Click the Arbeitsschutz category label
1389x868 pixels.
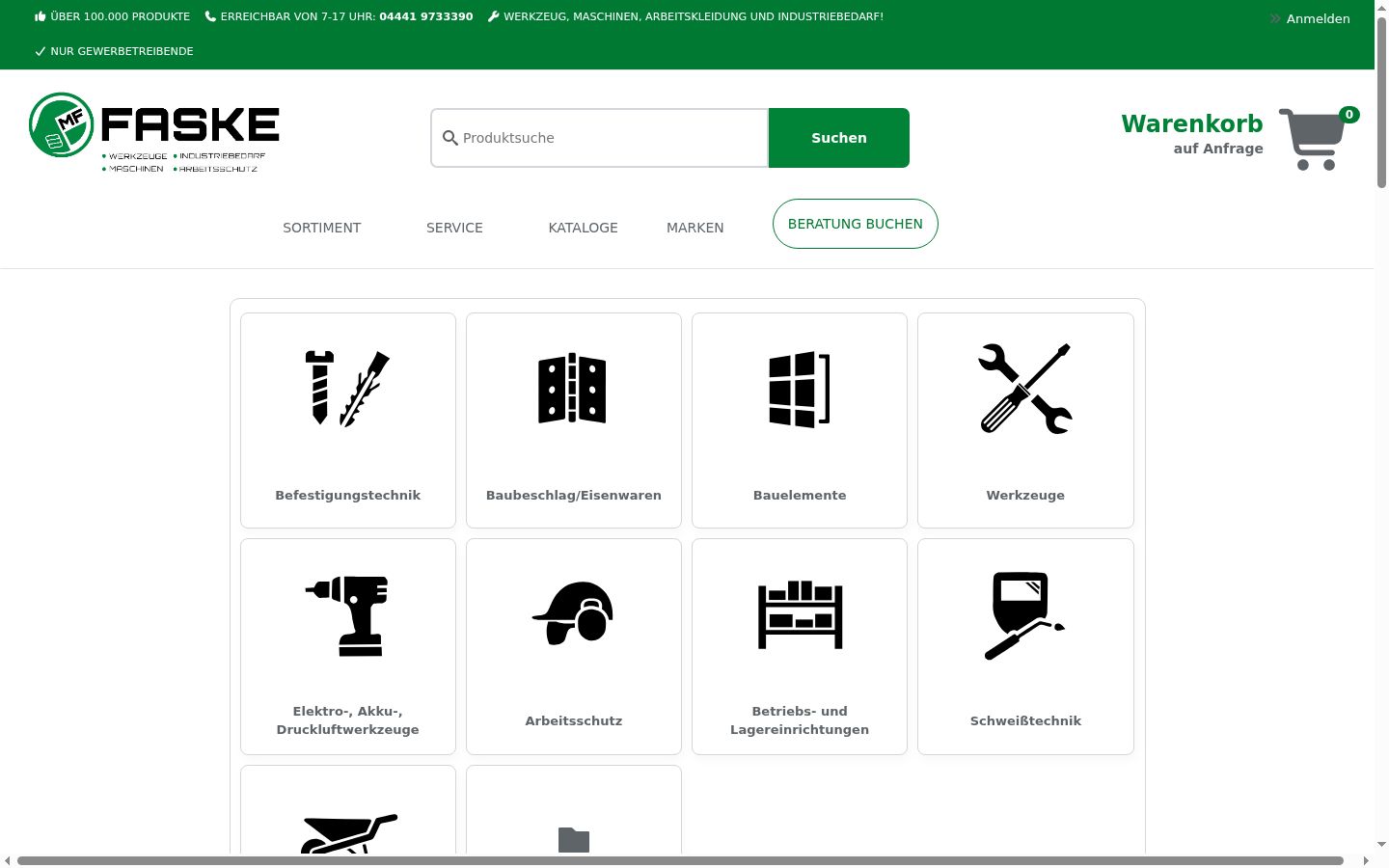(574, 720)
